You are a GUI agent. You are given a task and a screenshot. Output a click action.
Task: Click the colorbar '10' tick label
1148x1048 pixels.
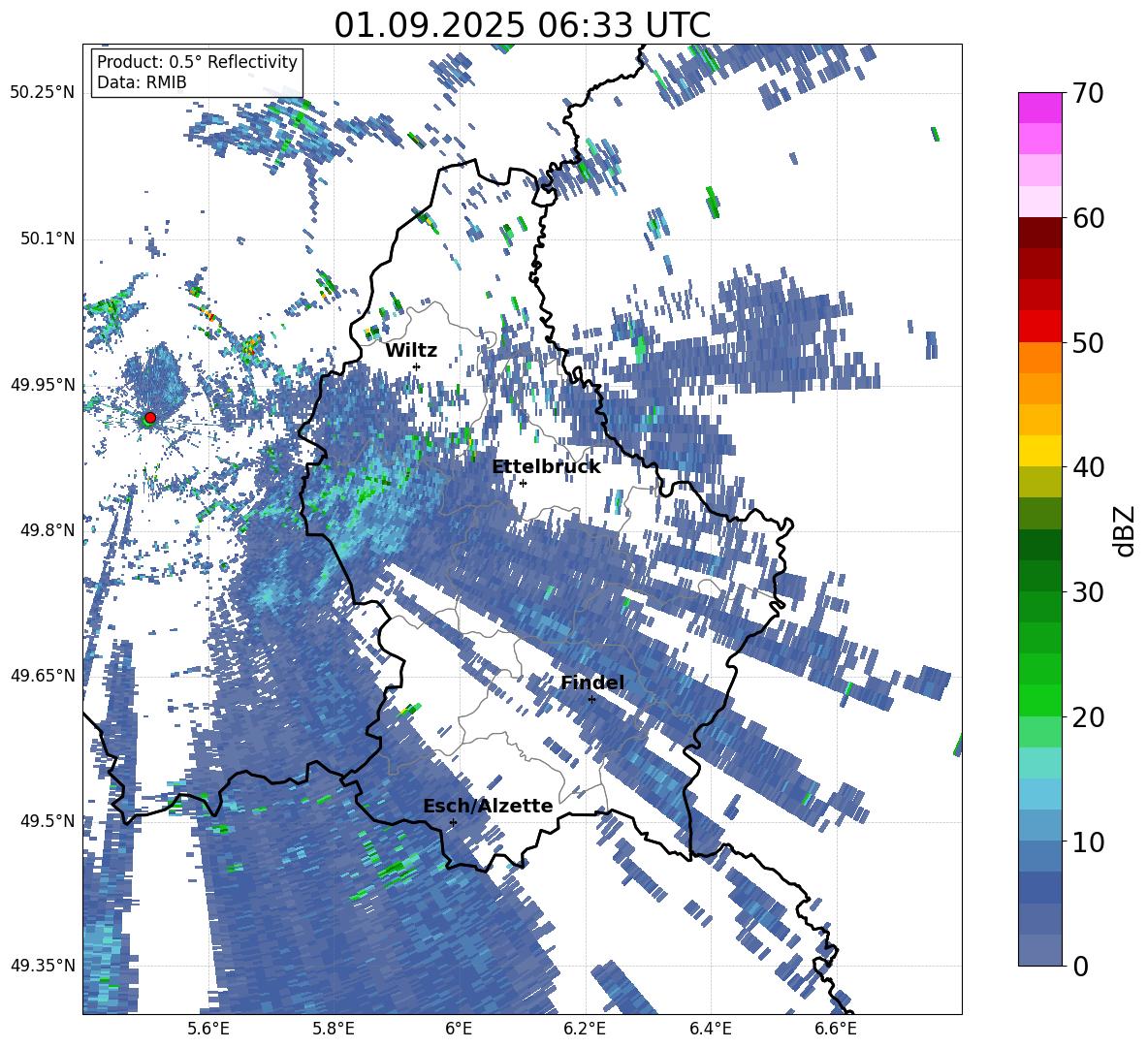click(1088, 842)
